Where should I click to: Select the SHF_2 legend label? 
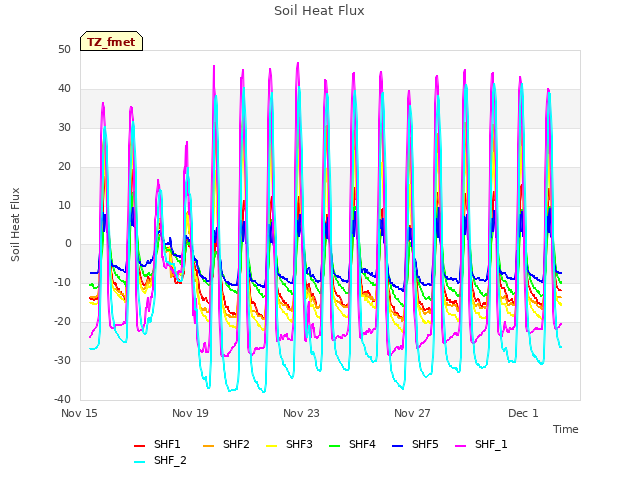170,460
